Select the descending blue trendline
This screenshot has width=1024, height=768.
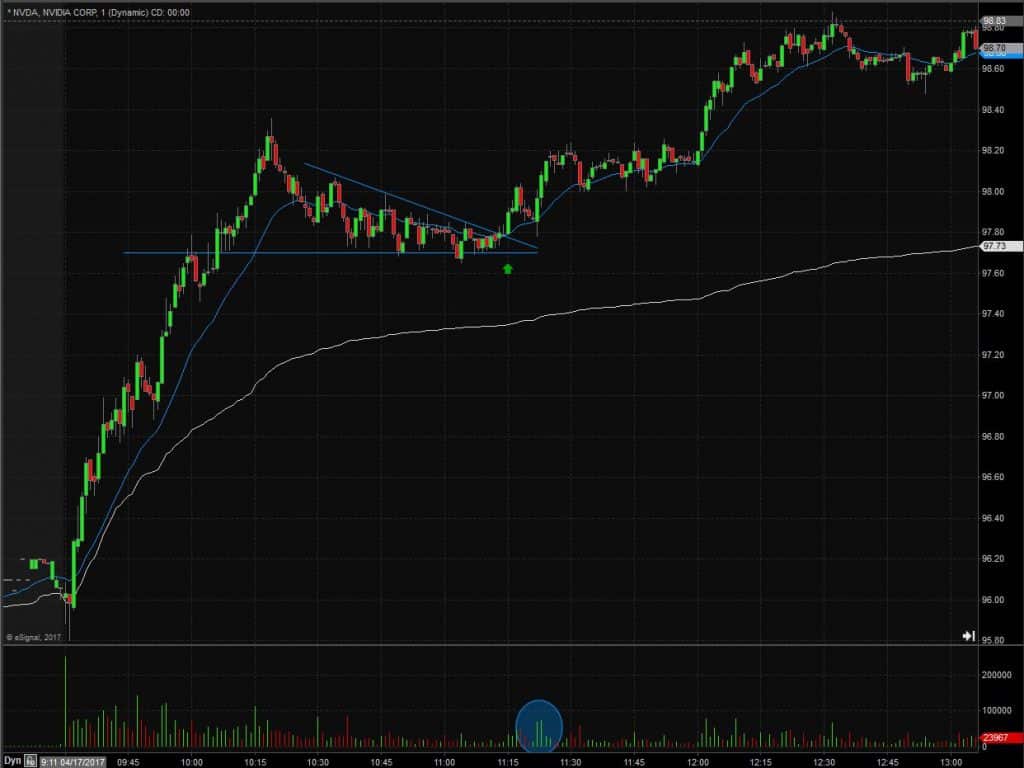421,207
